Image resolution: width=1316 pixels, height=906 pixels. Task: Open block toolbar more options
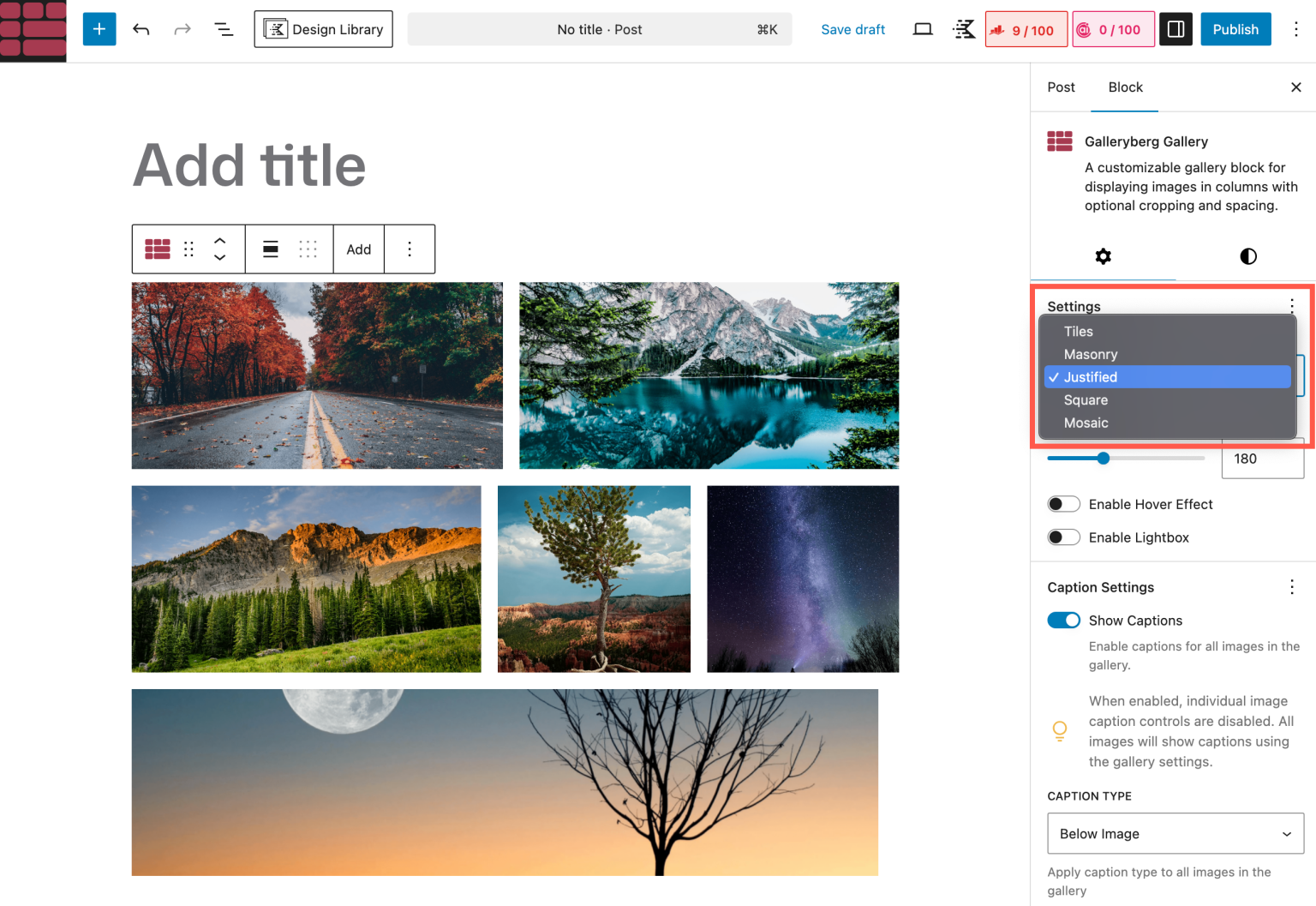click(x=410, y=249)
